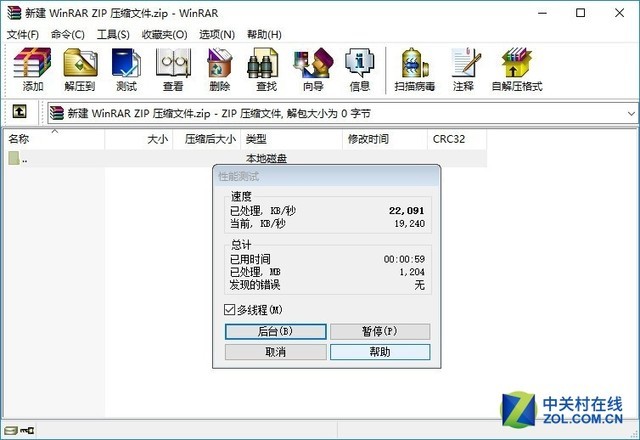Click the 后台(B) background button
Image resolution: width=640 pixels, height=440 pixels.
pos(276,331)
